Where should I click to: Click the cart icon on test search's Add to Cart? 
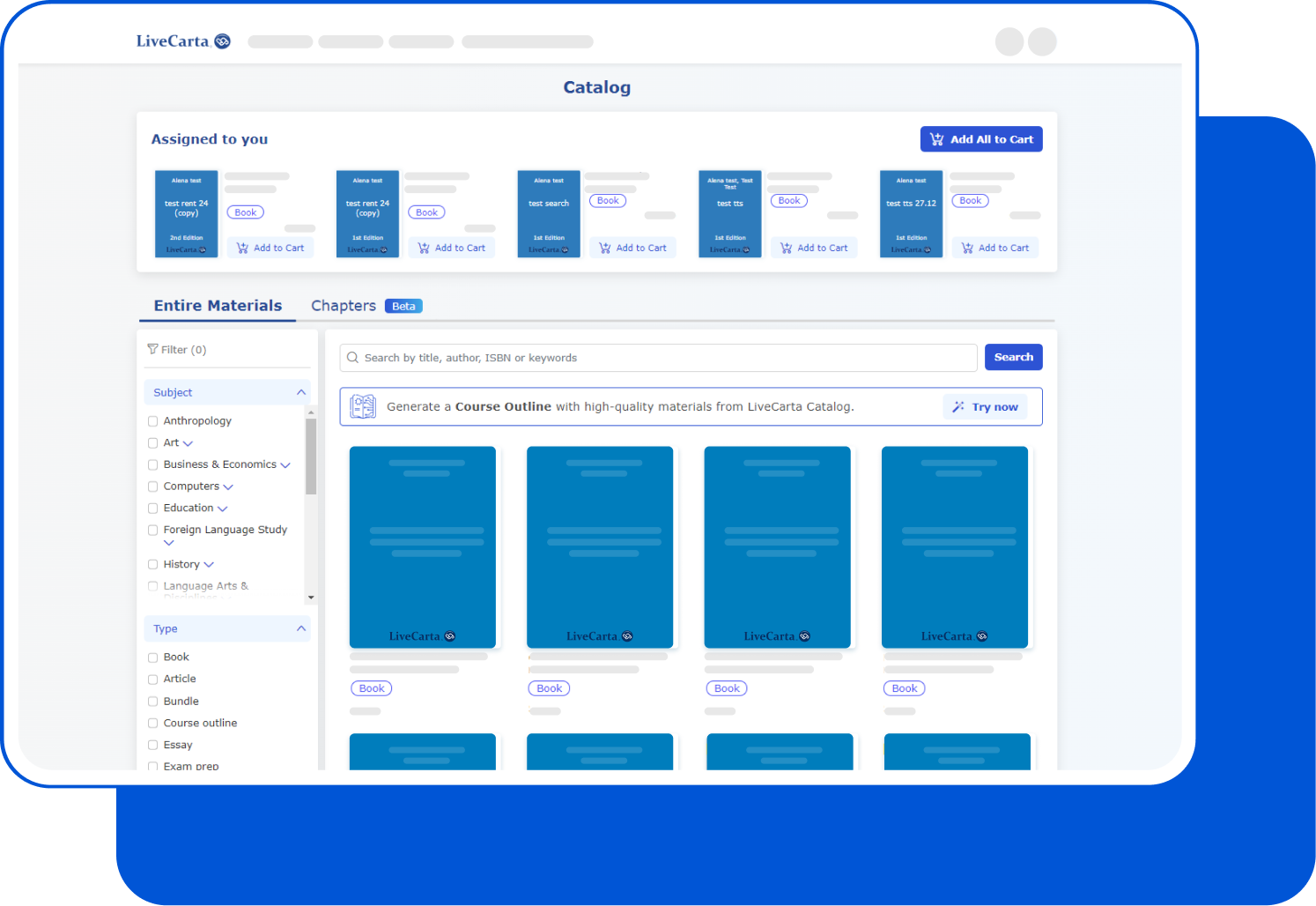point(603,247)
